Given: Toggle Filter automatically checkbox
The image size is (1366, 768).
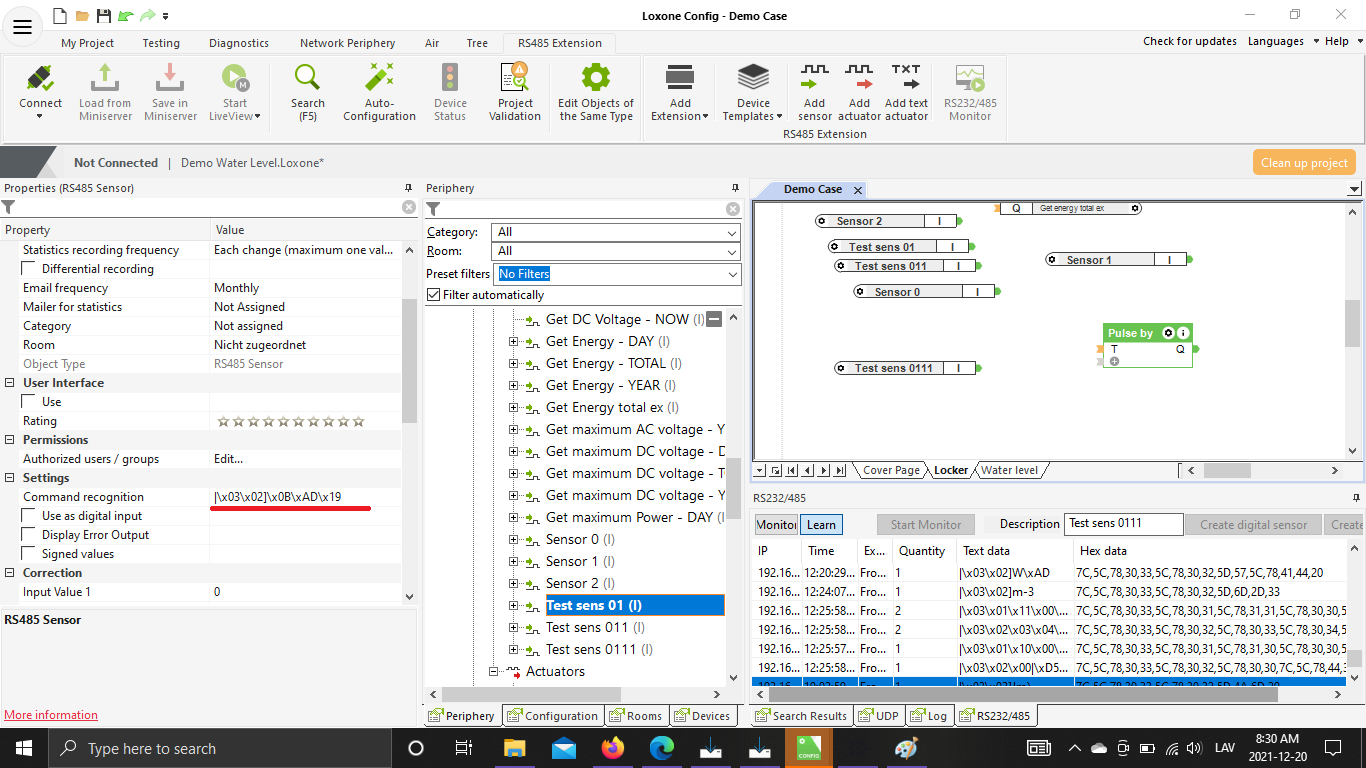Looking at the screenshot, I should coord(434,295).
